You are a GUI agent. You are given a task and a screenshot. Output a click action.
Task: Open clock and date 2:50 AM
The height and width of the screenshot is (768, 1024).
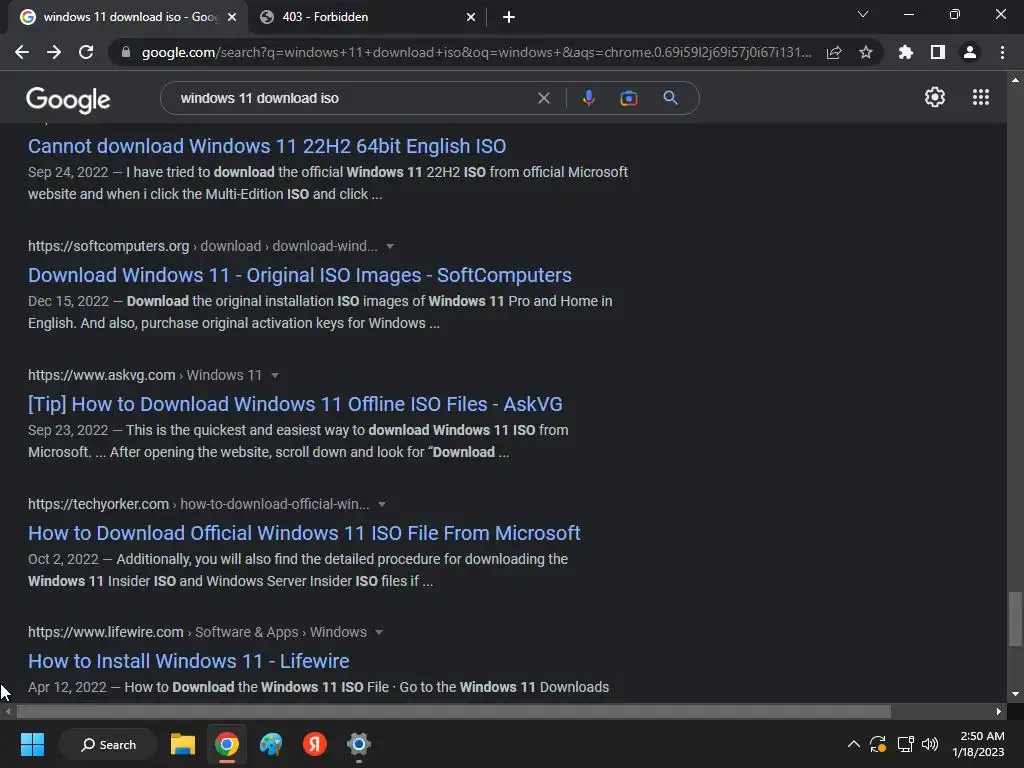(978, 744)
